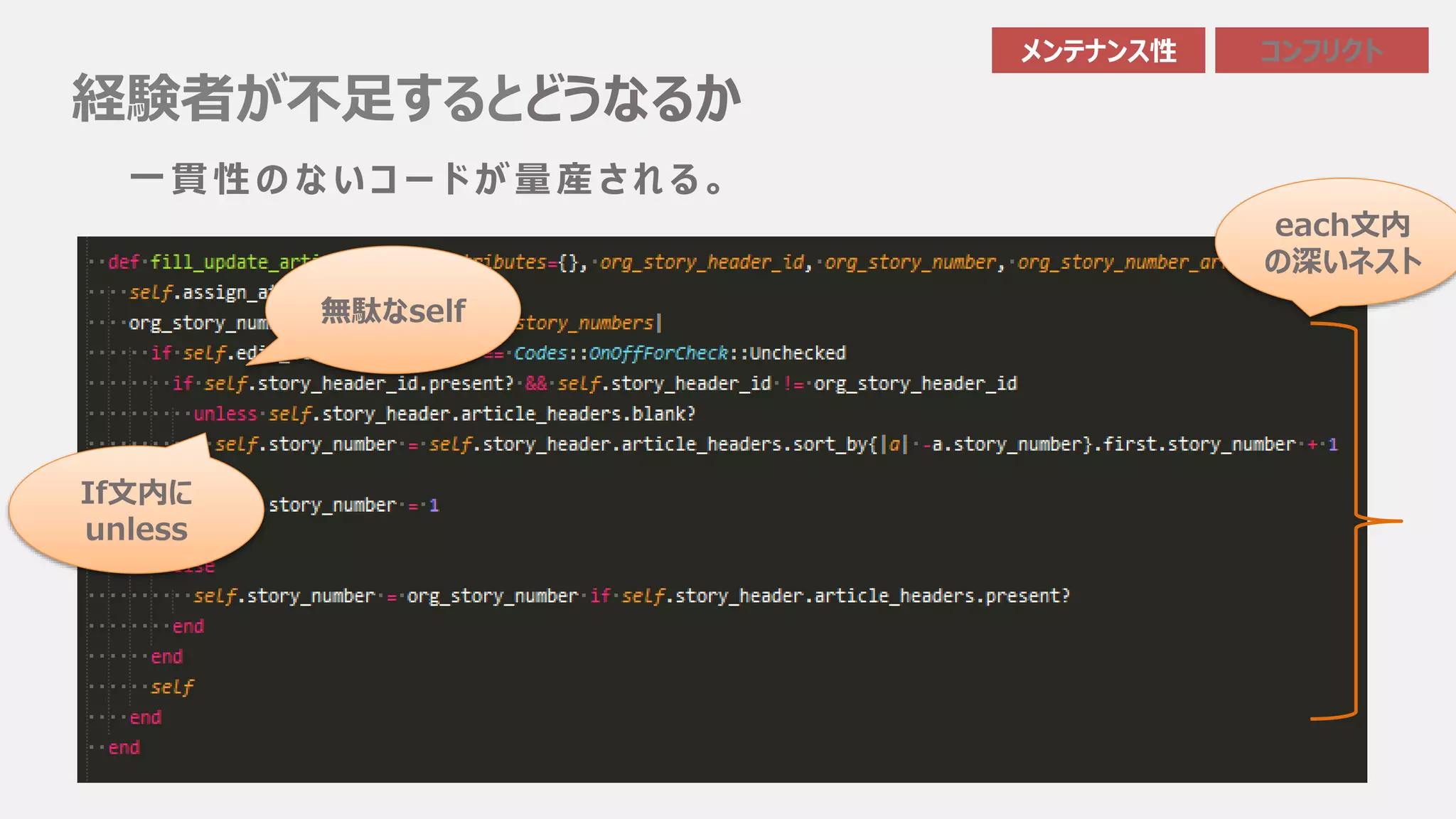
Task: Click the each文内の深いネスト callout bubble
Action: click(x=1342, y=244)
